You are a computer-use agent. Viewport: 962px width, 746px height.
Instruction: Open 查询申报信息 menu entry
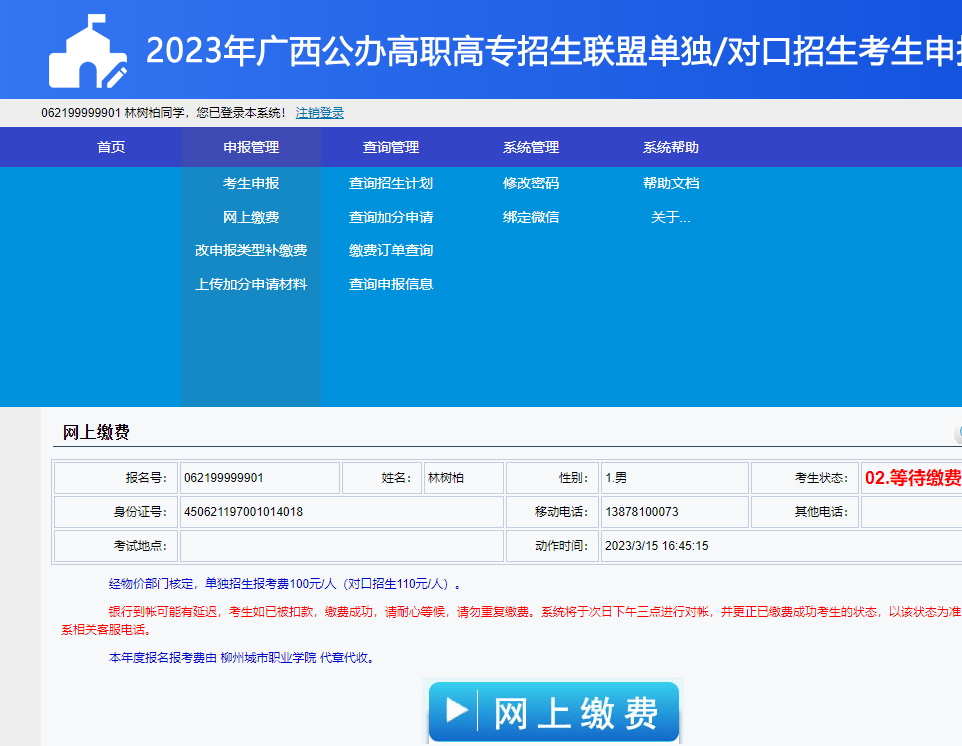391,284
